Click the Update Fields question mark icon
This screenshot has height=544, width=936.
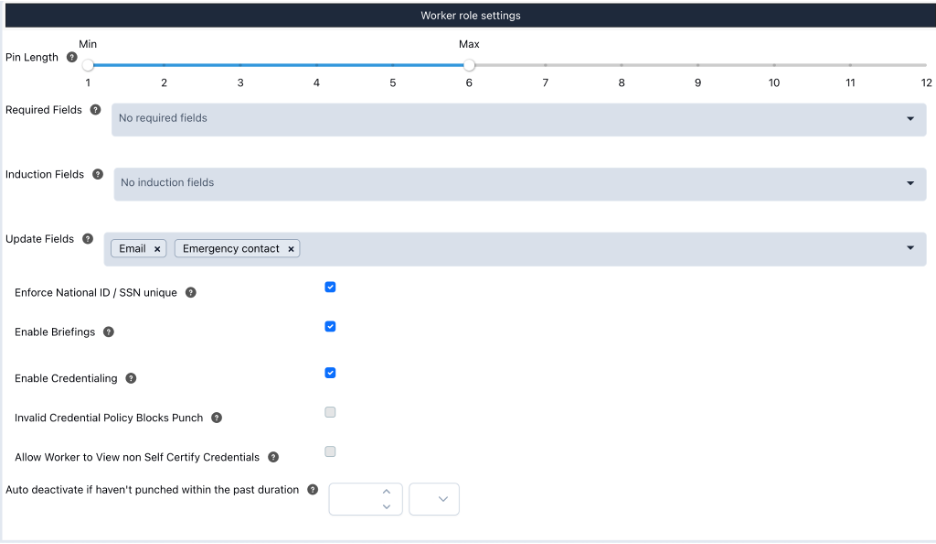(88, 239)
